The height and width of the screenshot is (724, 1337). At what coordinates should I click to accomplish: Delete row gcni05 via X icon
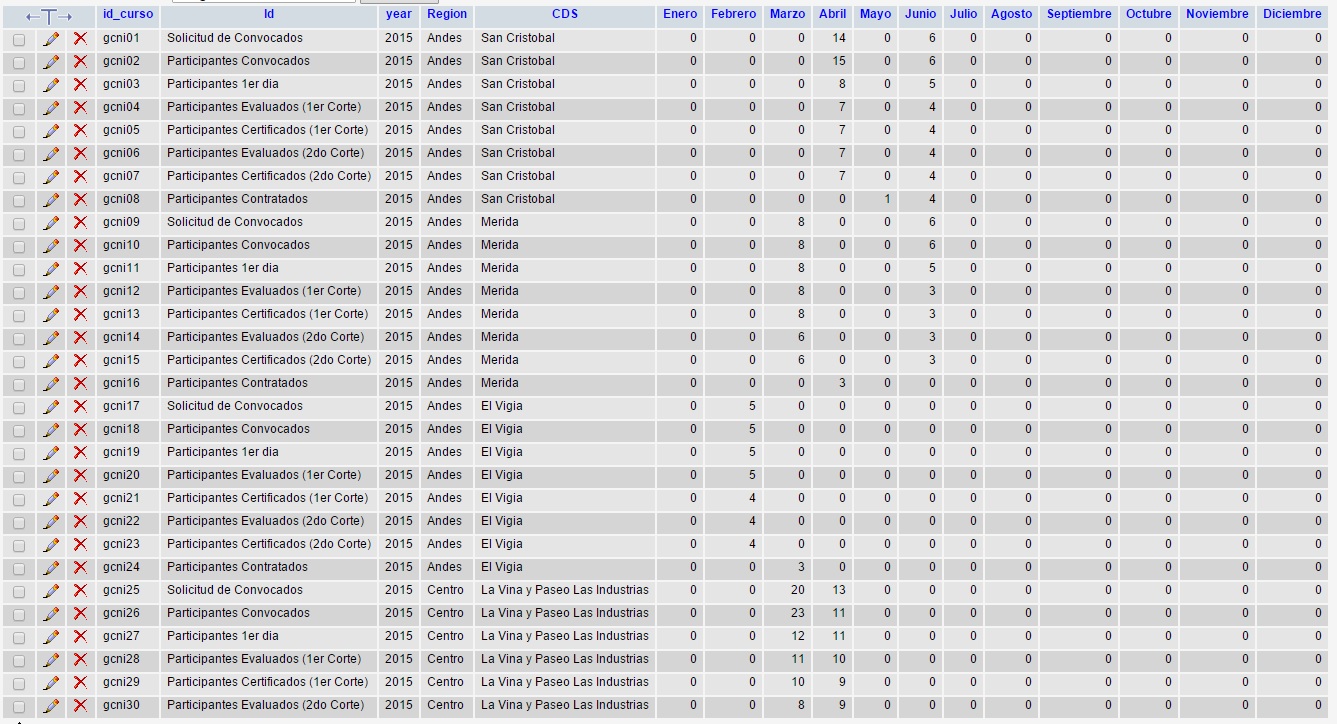[x=81, y=130]
